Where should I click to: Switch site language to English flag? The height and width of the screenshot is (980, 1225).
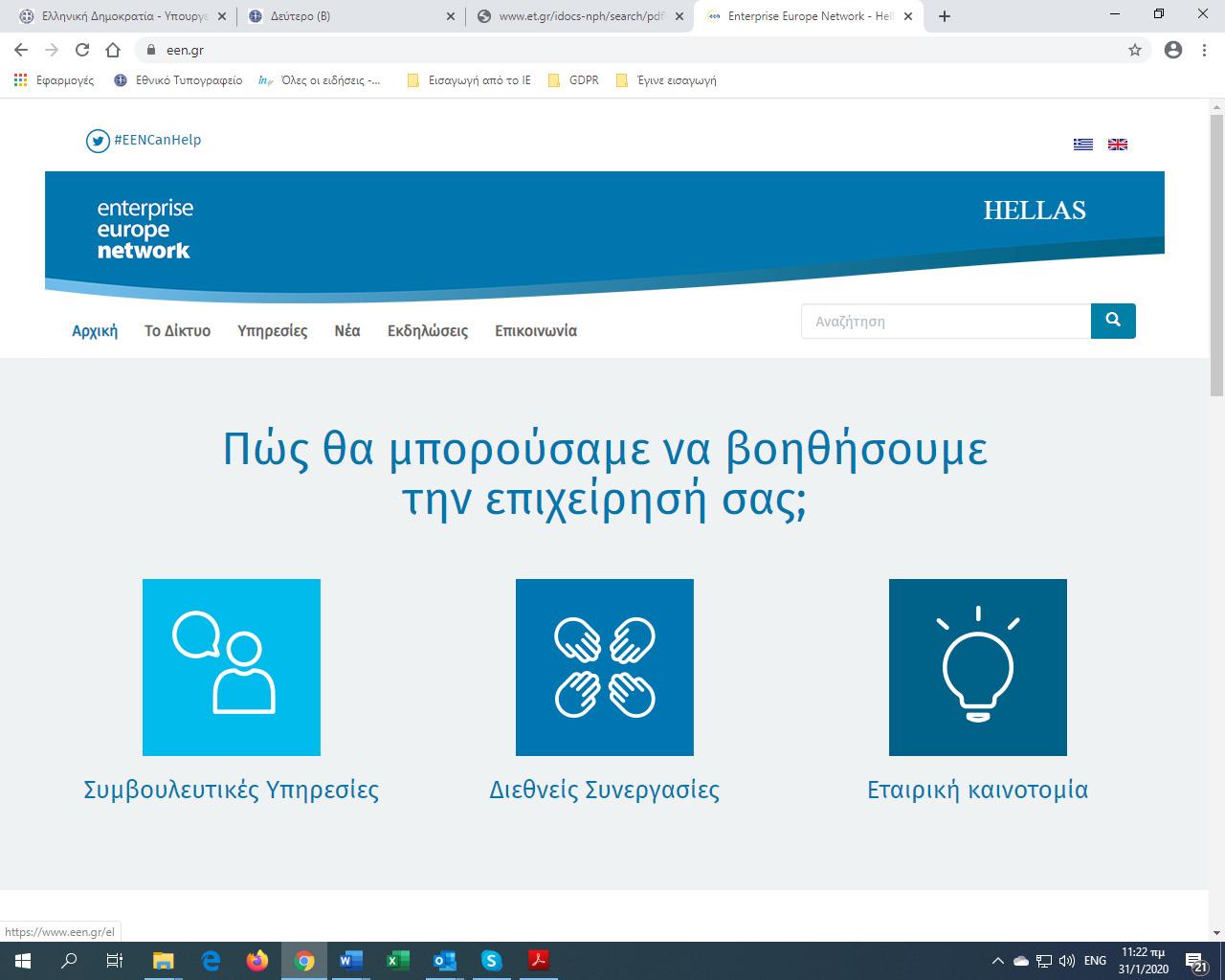[1118, 145]
